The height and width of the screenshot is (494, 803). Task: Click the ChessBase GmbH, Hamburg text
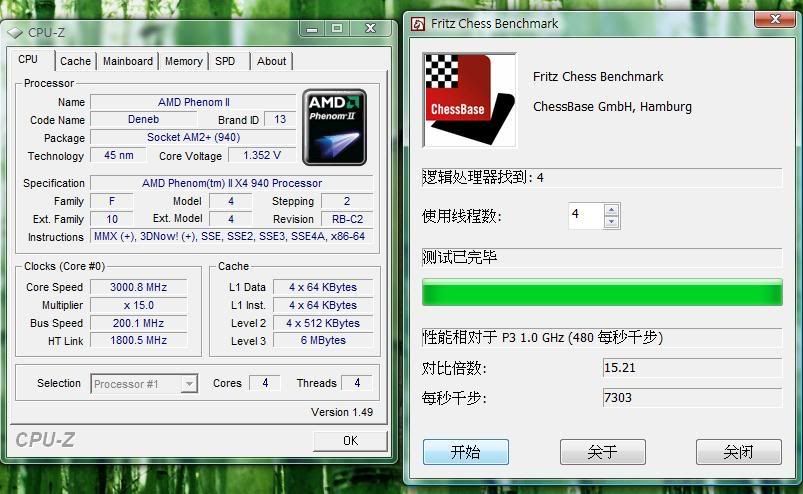pyautogui.click(x=612, y=106)
